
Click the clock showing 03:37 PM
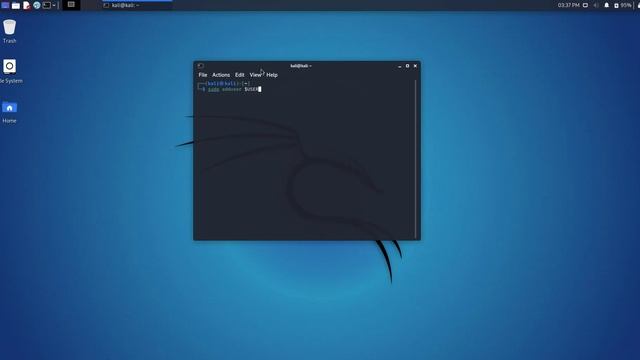click(569, 5)
